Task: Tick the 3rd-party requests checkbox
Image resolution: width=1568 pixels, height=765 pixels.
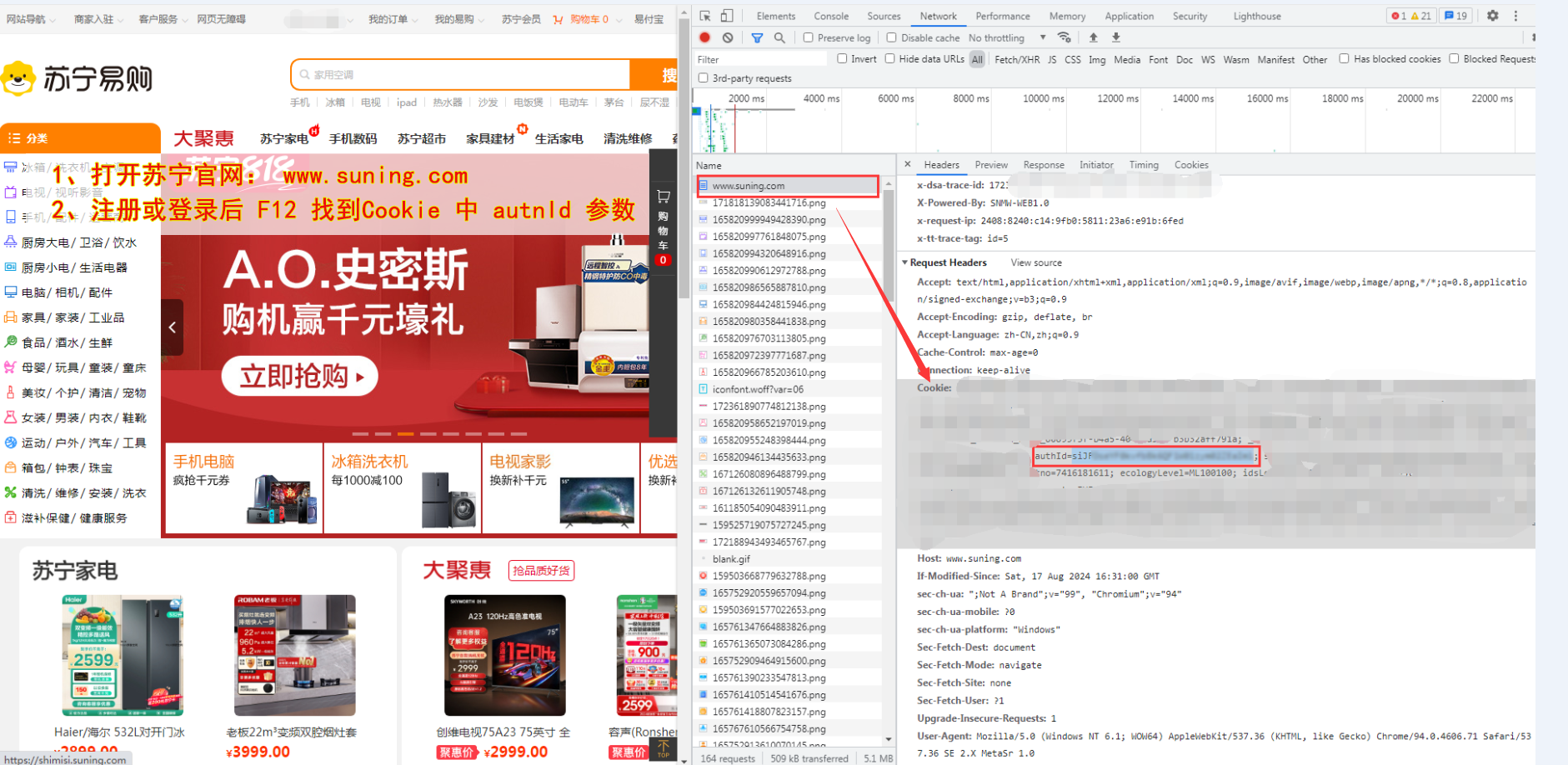Action: 704,78
